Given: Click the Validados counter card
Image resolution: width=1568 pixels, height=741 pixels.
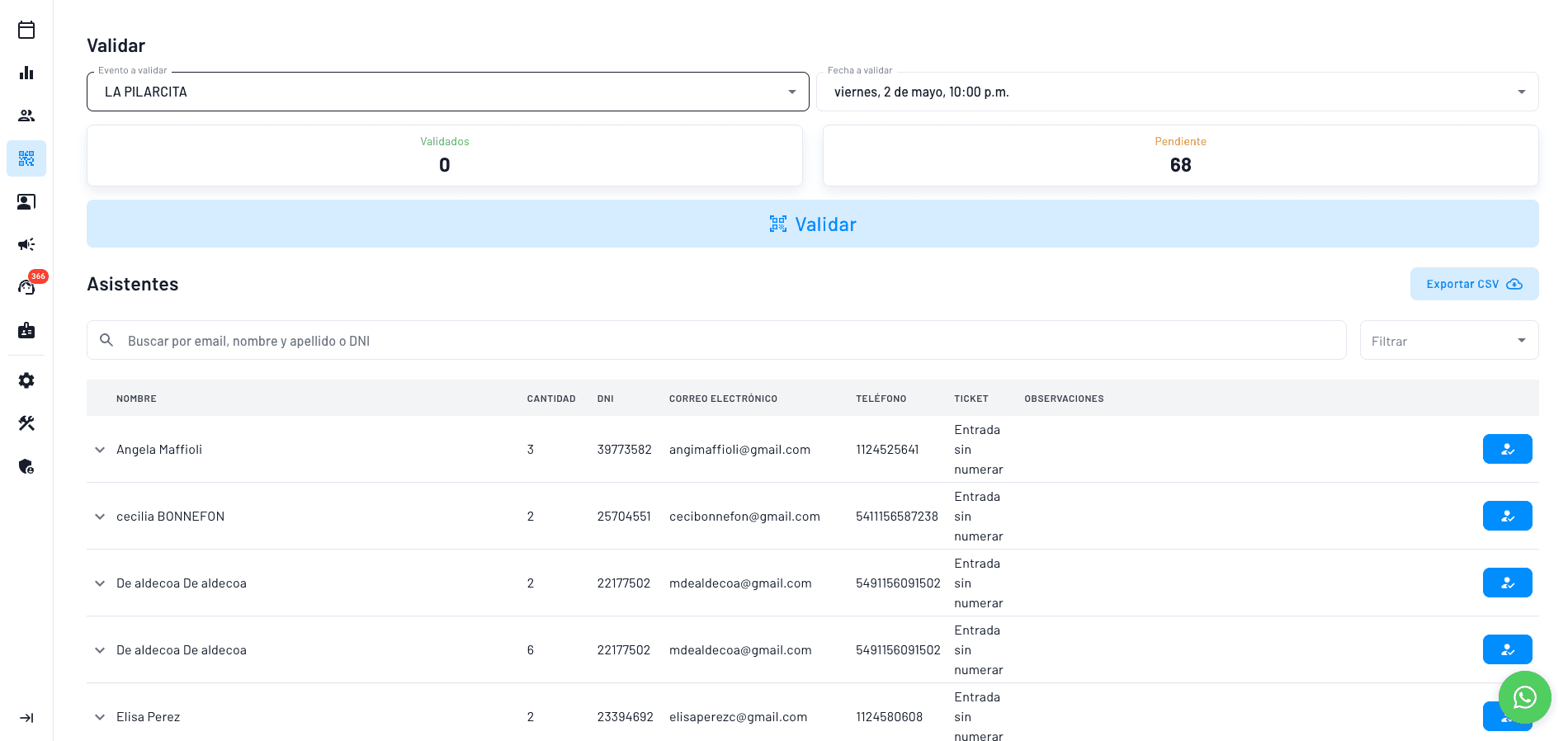Looking at the screenshot, I should 445,155.
